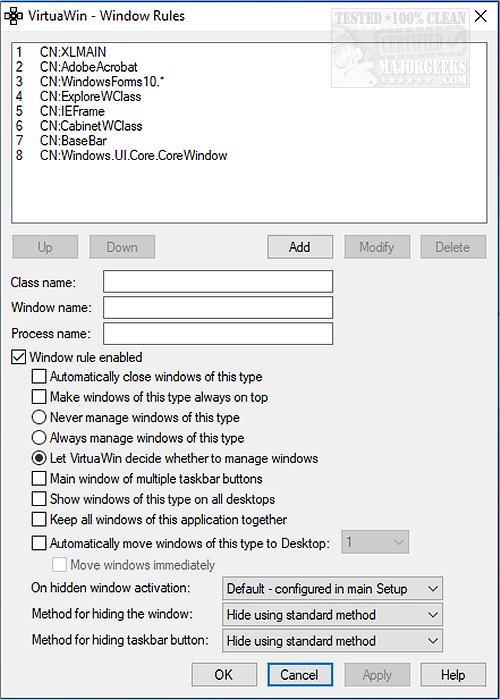Screen dimensions: 500x700
Task: Open the Desktop number dropdown
Action: [375, 542]
